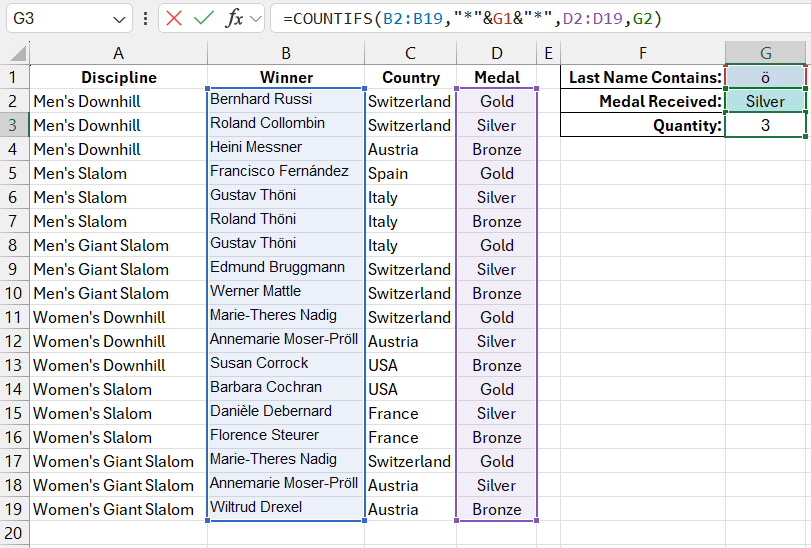
Task: Click the Medal header cell
Action: point(497,77)
